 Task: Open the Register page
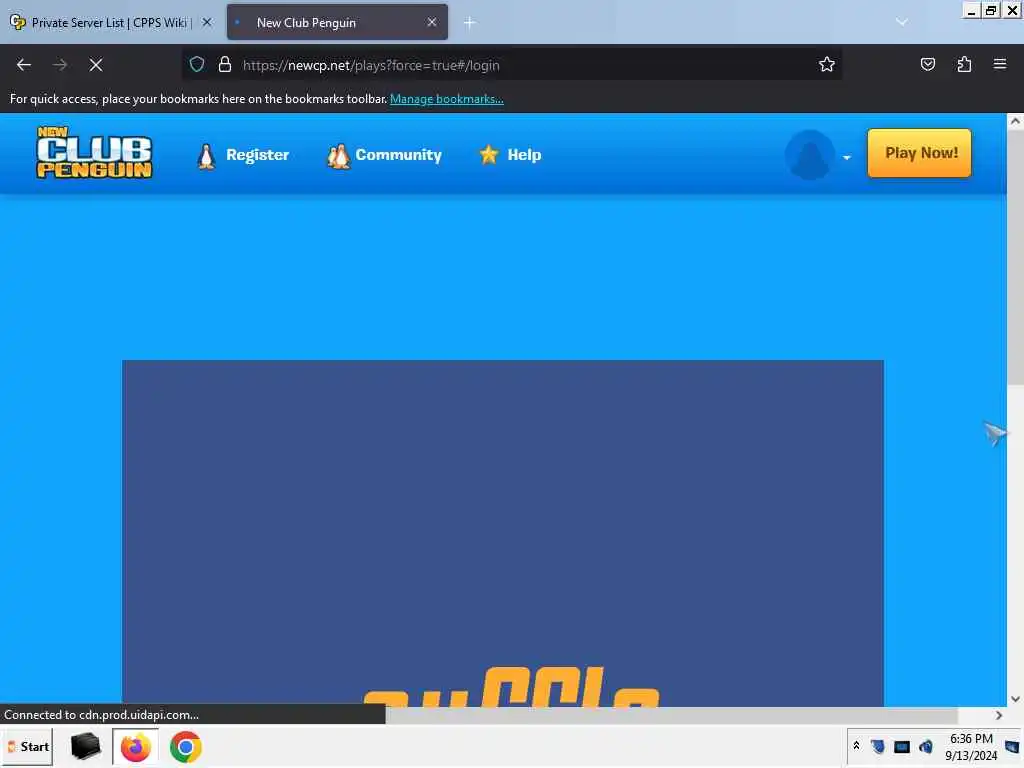click(243, 155)
